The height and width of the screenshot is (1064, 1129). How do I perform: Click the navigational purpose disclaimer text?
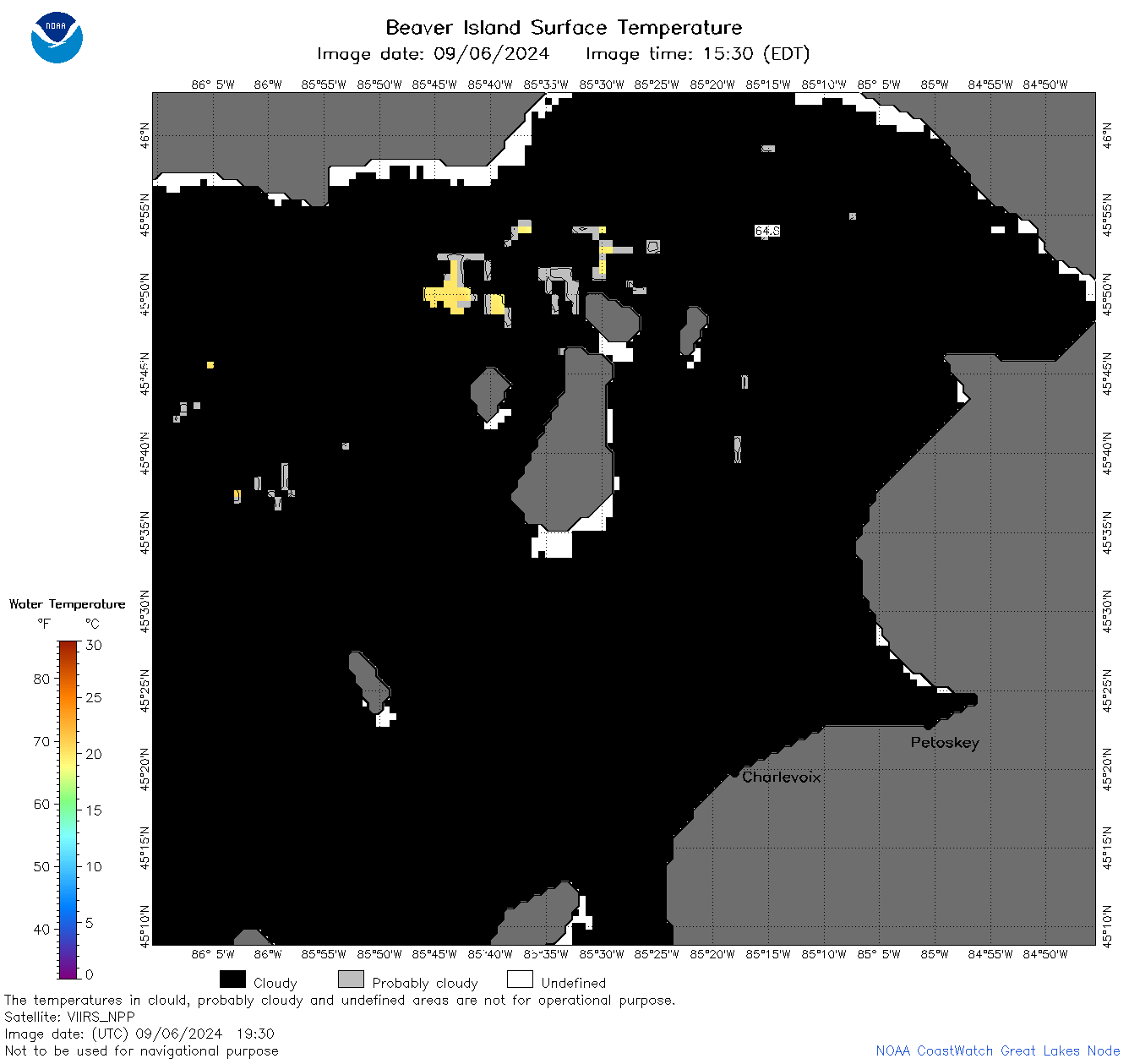(x=141, y=1051)
